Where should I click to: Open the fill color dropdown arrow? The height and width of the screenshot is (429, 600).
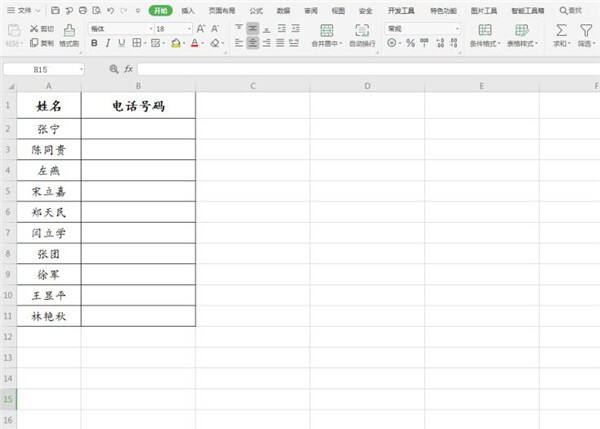pos(184,43)
